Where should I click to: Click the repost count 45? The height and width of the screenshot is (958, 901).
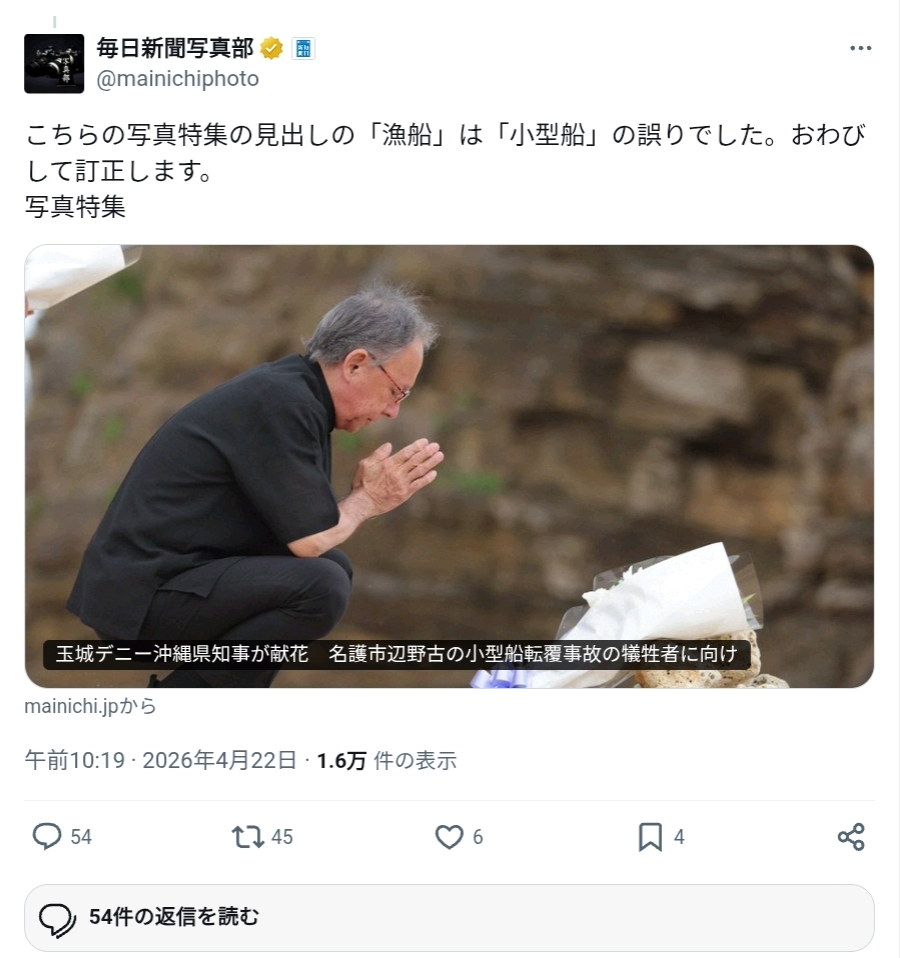(282, 837)
